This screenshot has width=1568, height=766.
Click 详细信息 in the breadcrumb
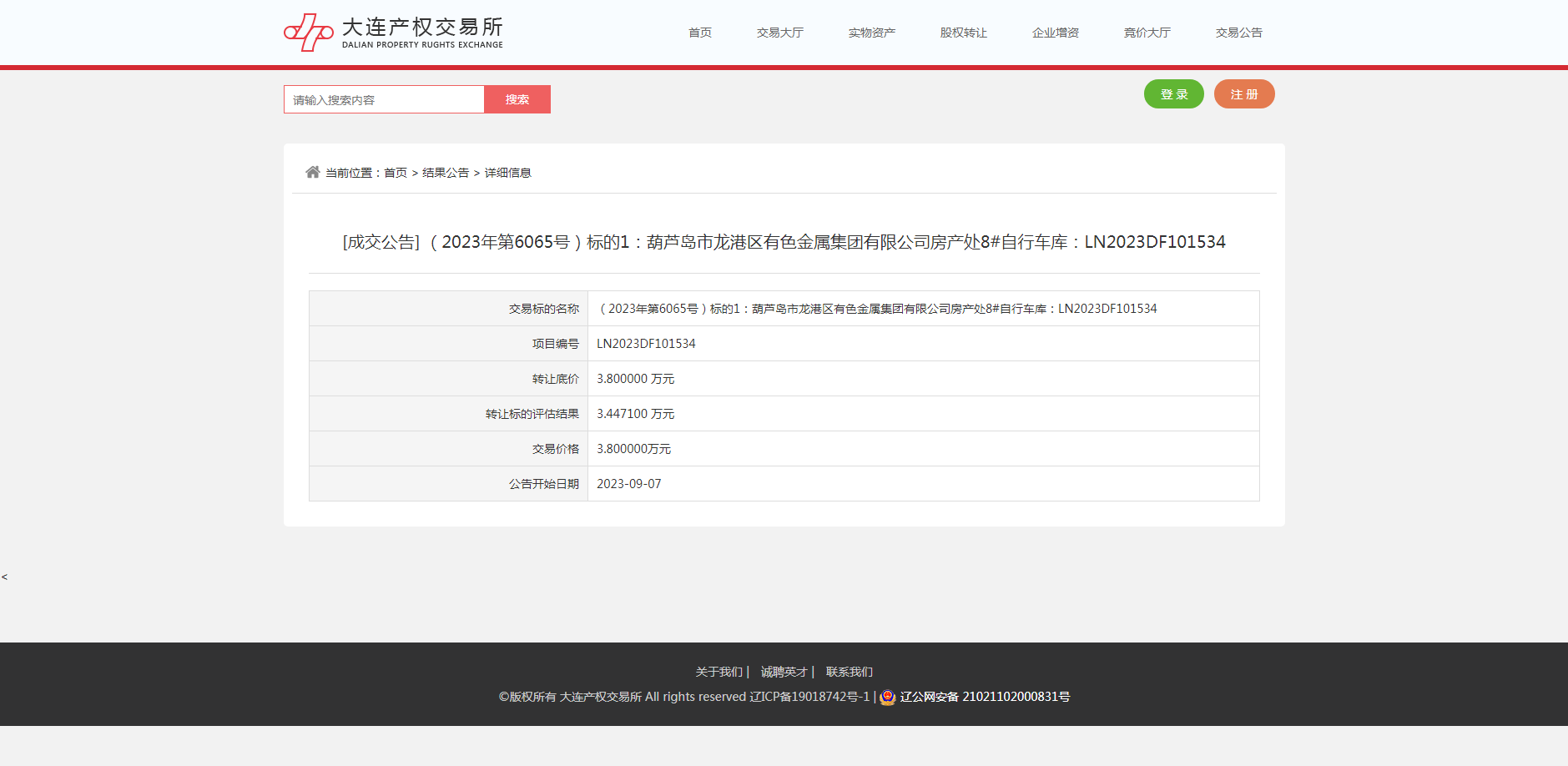(x=508, y=173)
